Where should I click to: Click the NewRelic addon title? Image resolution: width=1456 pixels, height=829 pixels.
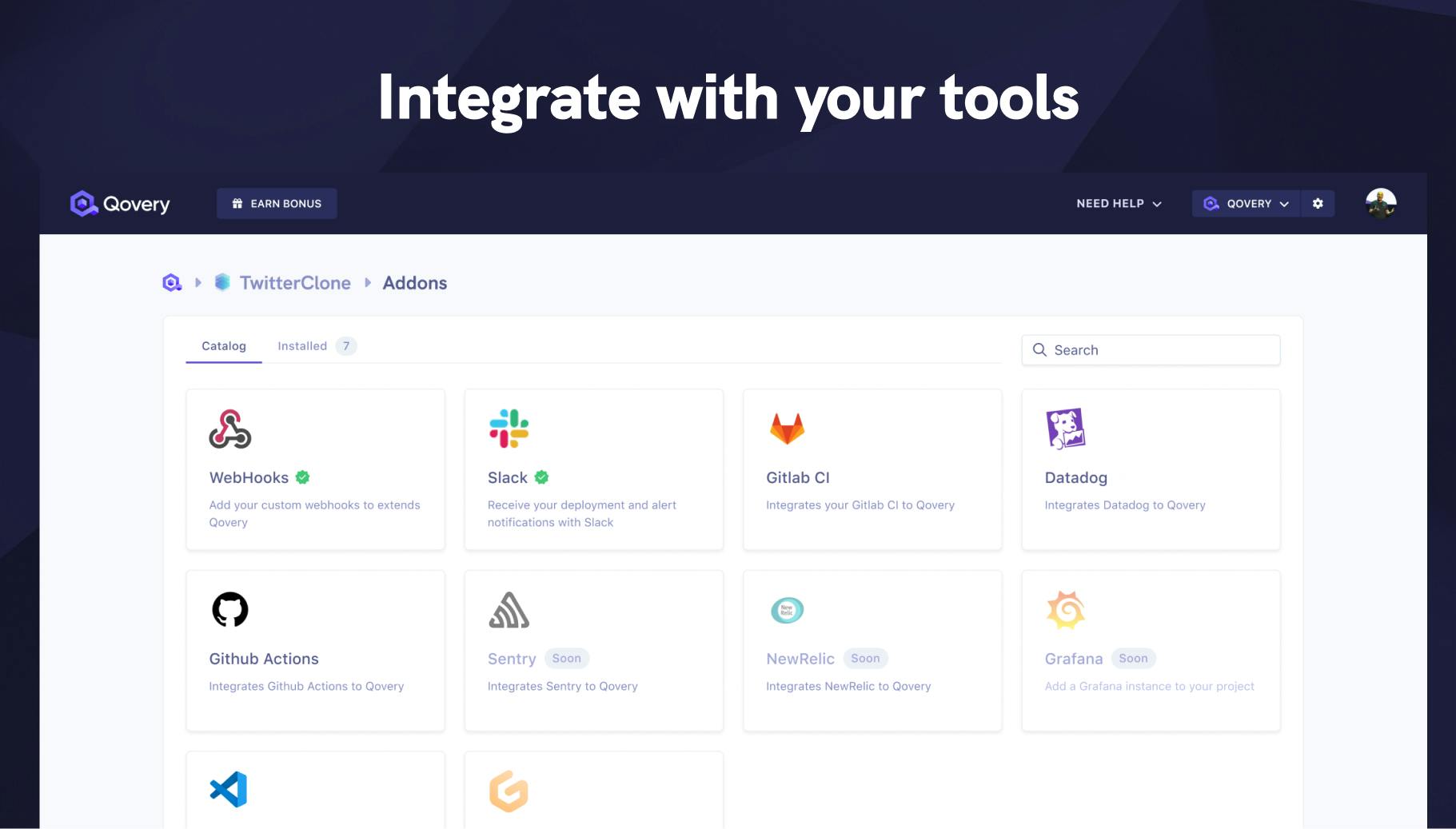click(800, 659)
